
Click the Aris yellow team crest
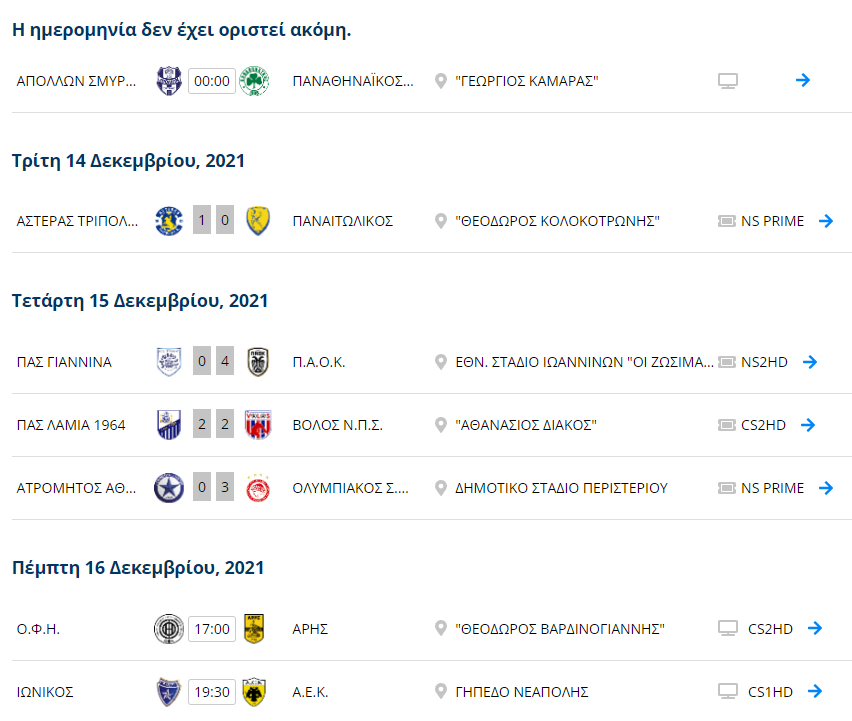255,629
